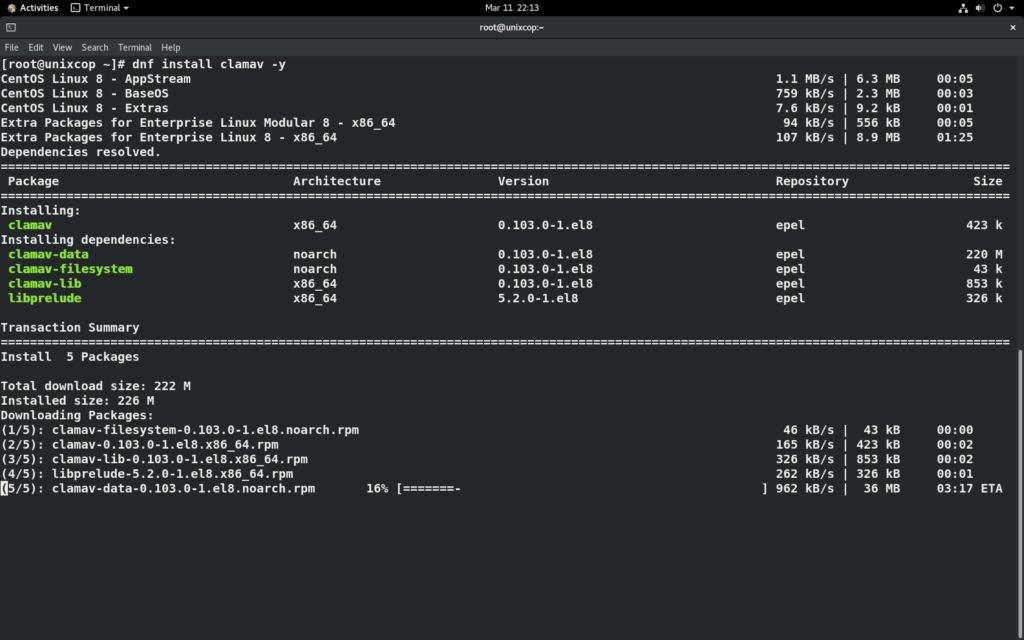The height and width of the screenshot is (640, 1024).
Task: Click the 'Size' column header
Action: [987, 182]
